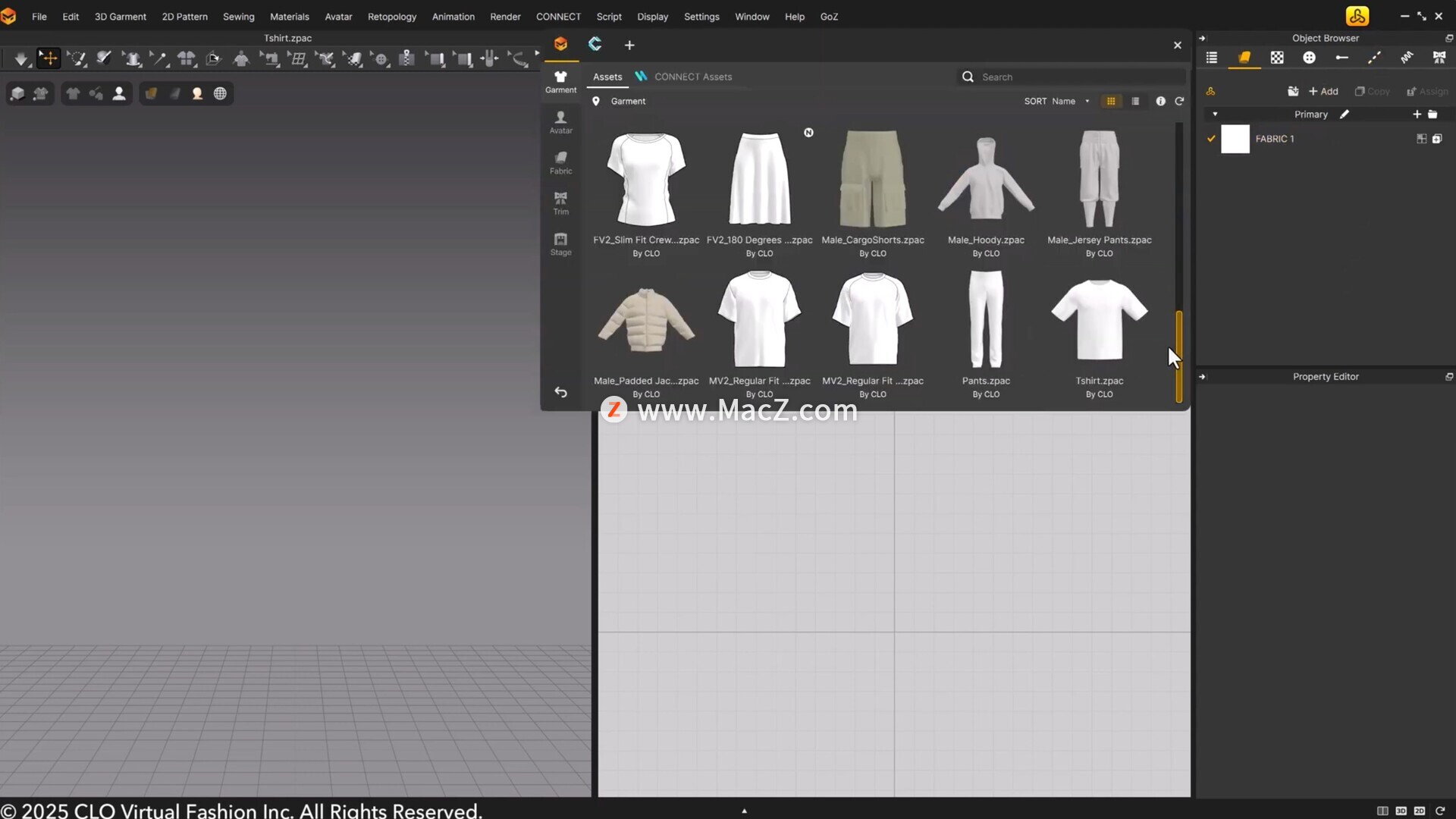
Task: Switch library to list view
Action: [x=1135, y=101]
